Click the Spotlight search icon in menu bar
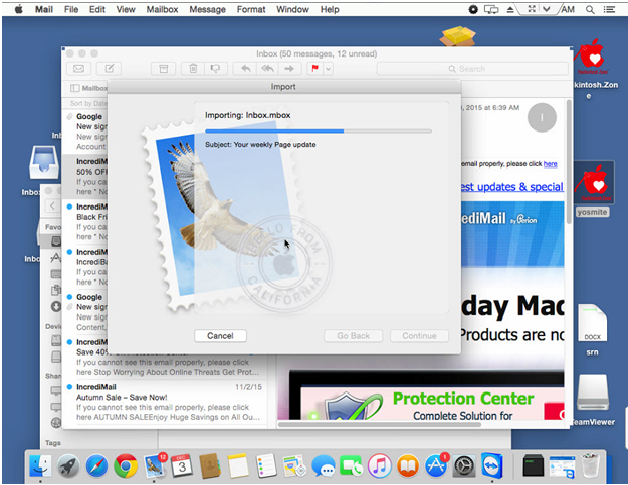The image size is (628, 485). [x=590, y=9]
